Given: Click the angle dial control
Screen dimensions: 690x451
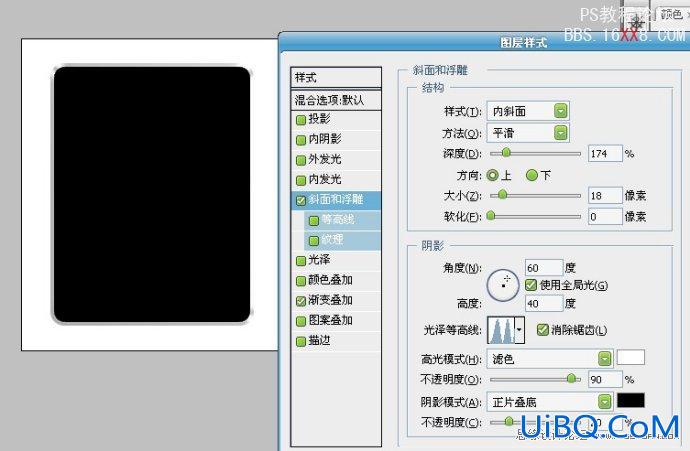Looking at the screenshot, I should 503,285.
